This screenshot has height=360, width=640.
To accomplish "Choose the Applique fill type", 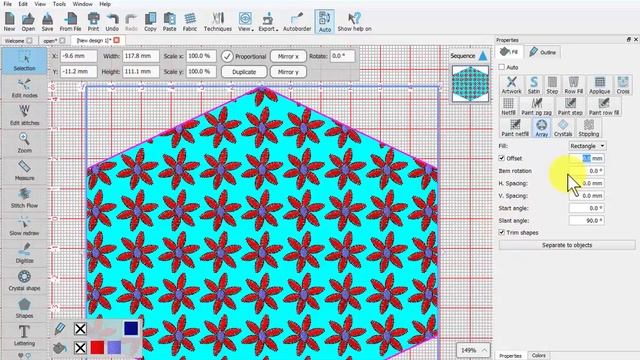I will point(600,85).
